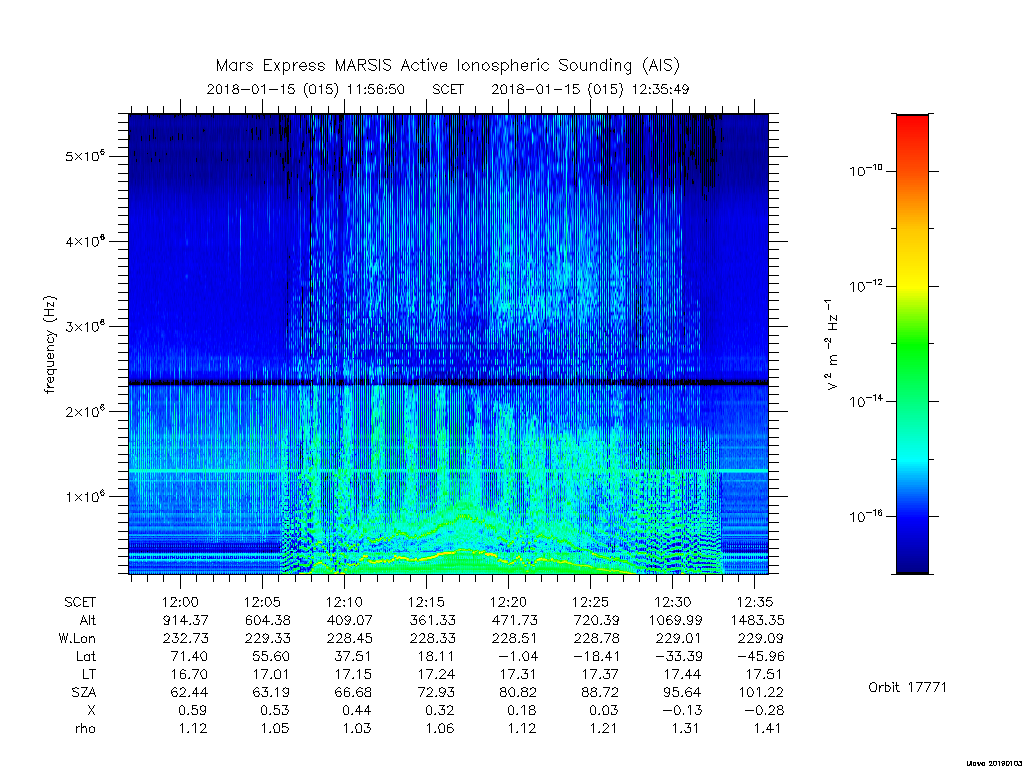Select the 12:00 time axis label
This screenshot has height=768, width=1024.
coord(181,602)
